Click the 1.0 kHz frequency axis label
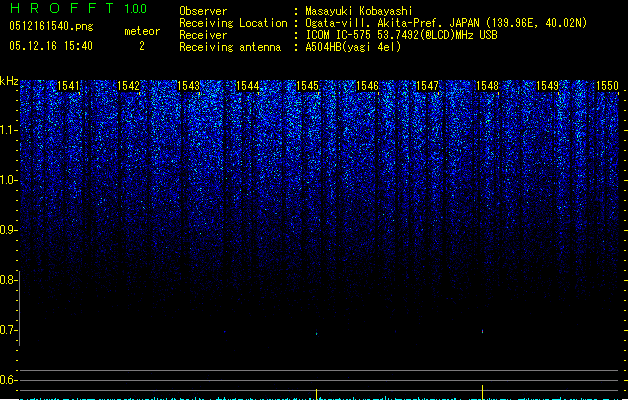 (9, 180)
